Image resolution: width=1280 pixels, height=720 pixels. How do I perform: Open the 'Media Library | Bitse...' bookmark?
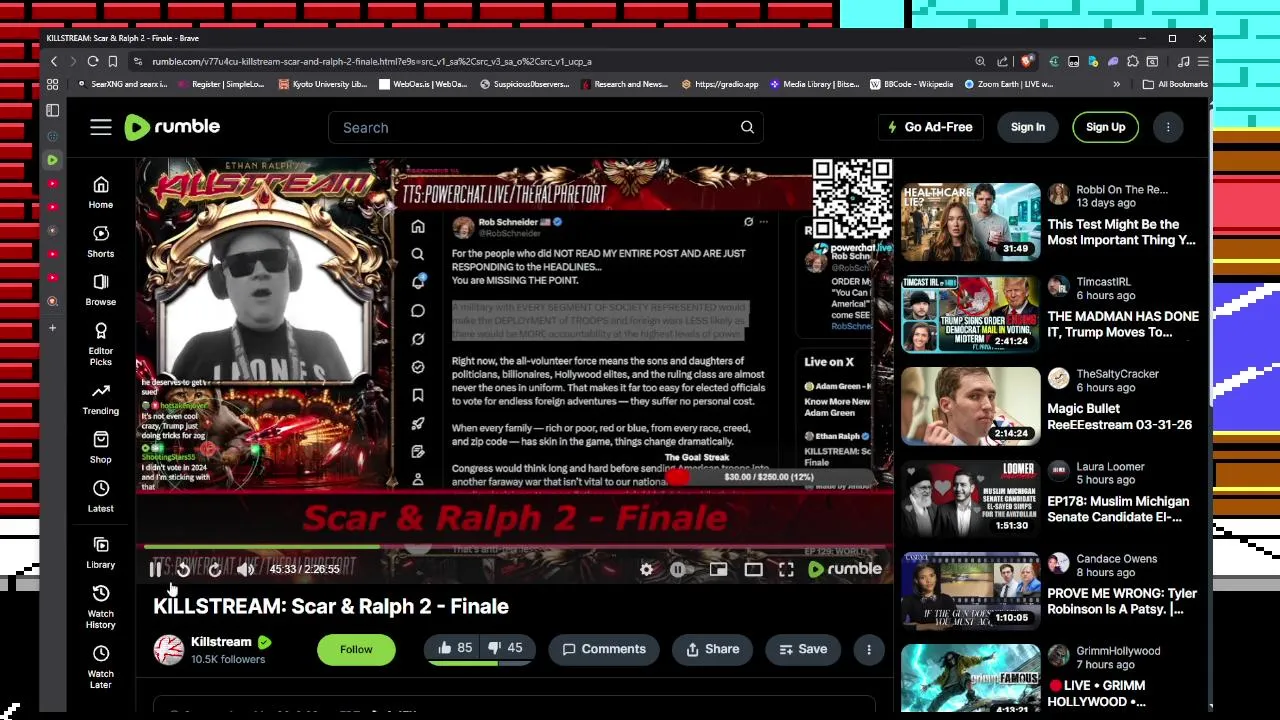pyautogui.click(x=814, y=84)
